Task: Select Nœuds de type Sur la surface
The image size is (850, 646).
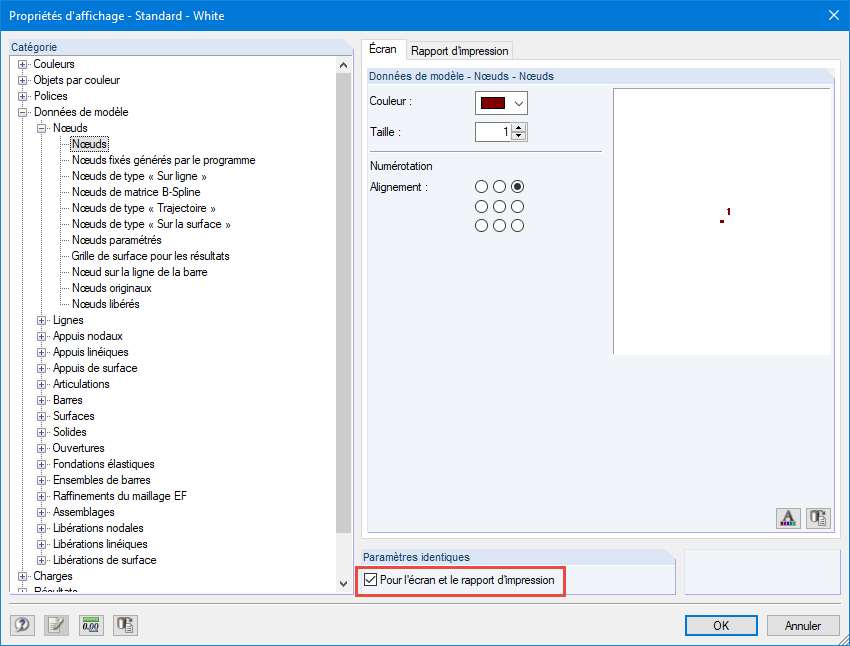Action: click(151, 224)
